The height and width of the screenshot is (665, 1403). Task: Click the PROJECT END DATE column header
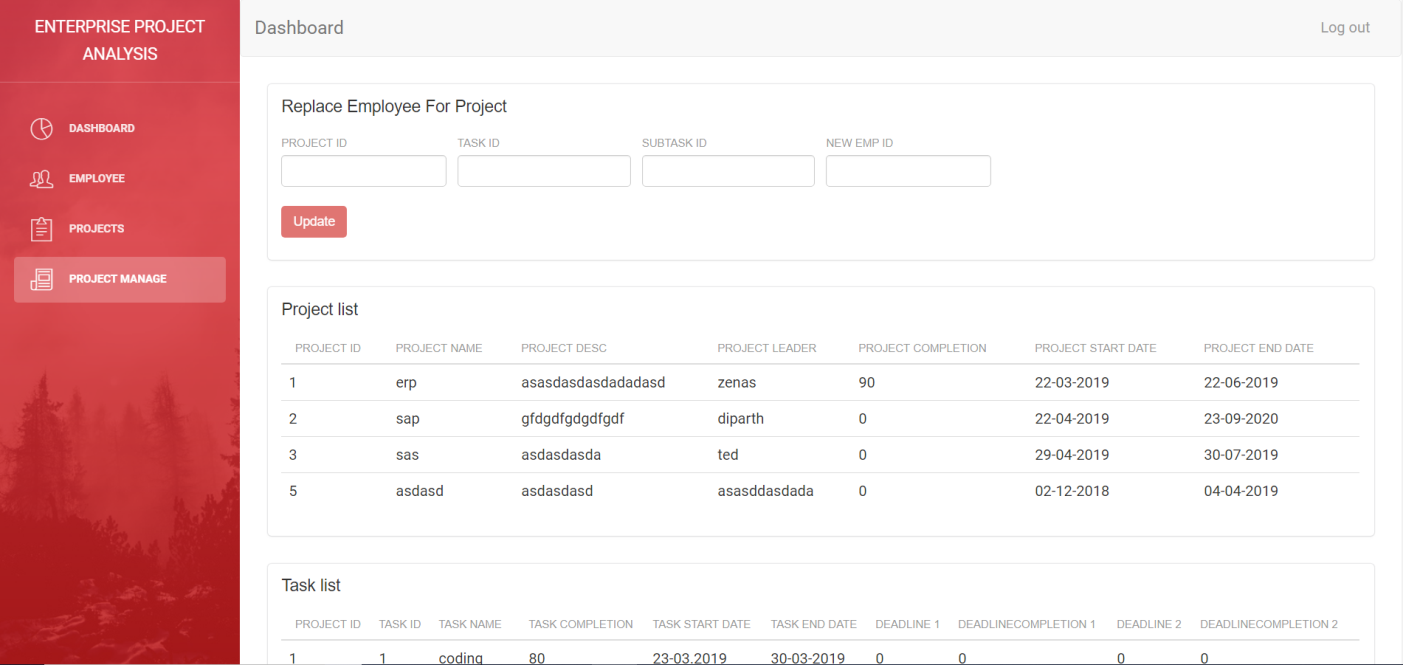[x=1258, y=348]
